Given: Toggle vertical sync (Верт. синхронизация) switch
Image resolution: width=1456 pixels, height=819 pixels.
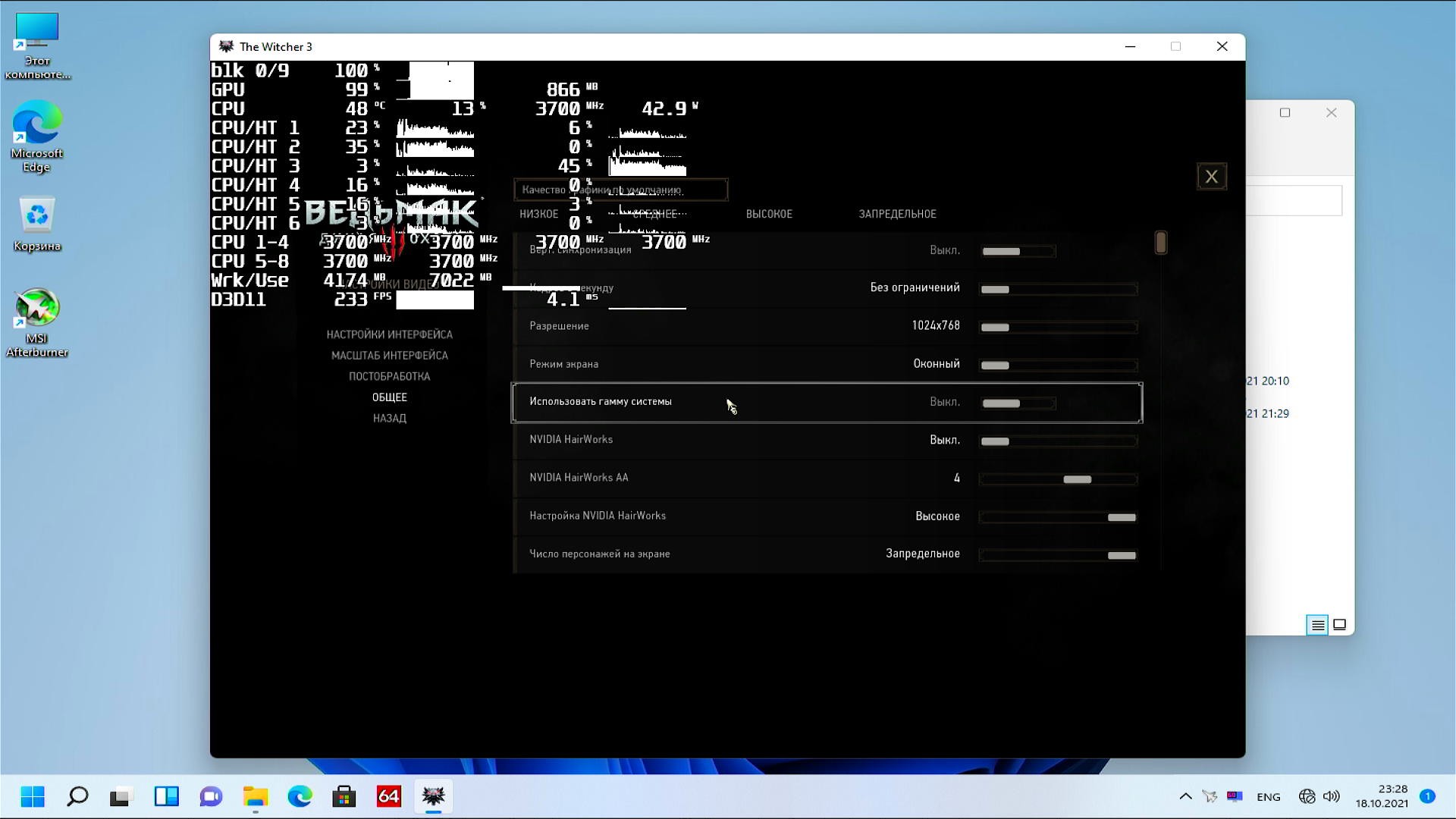Looking at the screenshot, I should click(x=1018, y=251).
